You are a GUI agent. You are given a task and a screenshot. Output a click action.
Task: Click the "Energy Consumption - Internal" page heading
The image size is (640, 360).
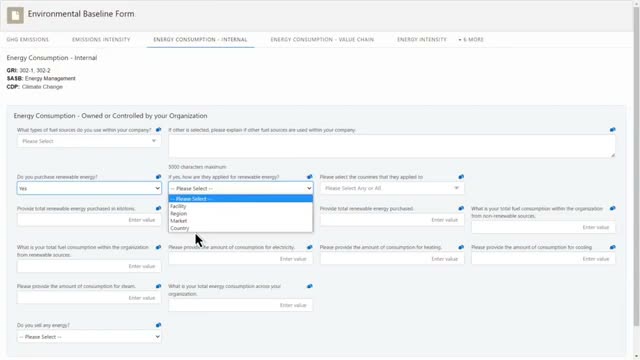(x=52, y=58)
